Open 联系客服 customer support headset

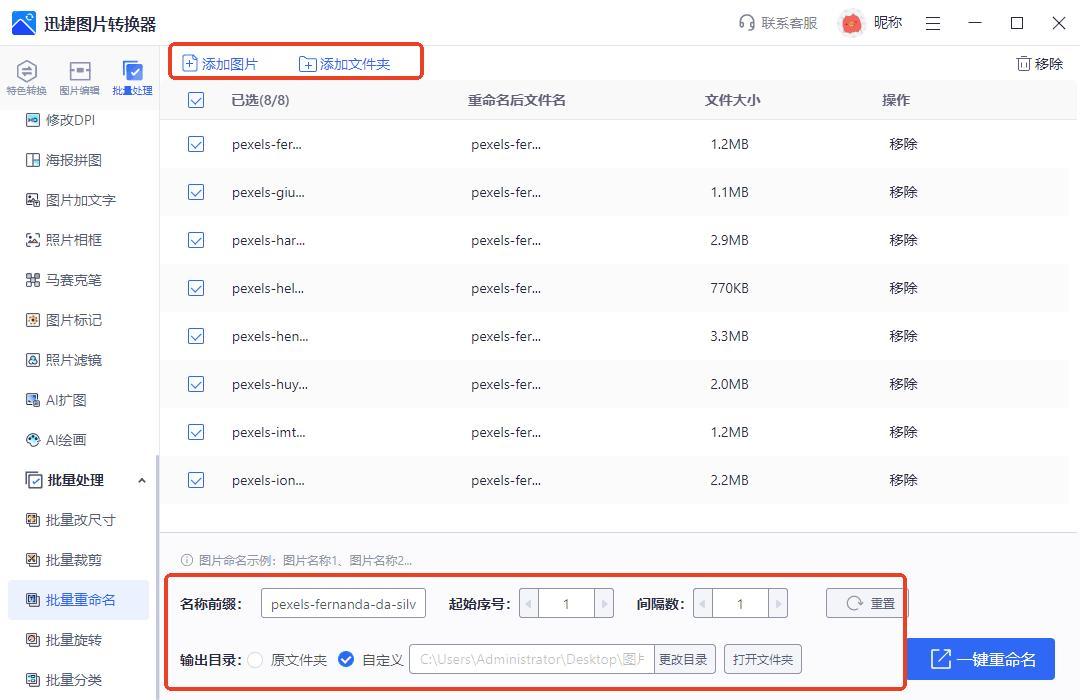(746, 23)
